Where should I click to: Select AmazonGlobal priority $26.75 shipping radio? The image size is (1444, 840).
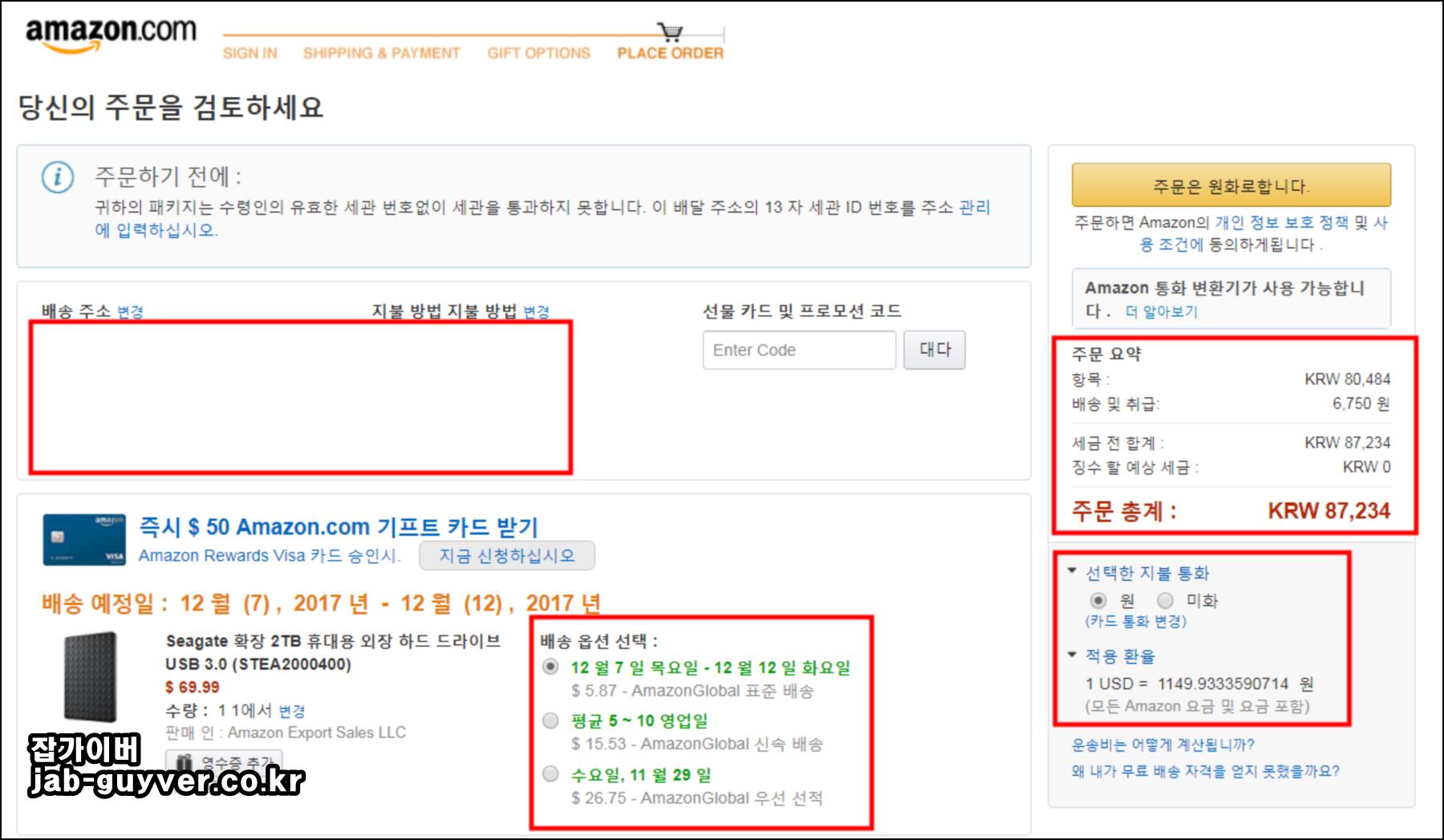tap(551, 774)
